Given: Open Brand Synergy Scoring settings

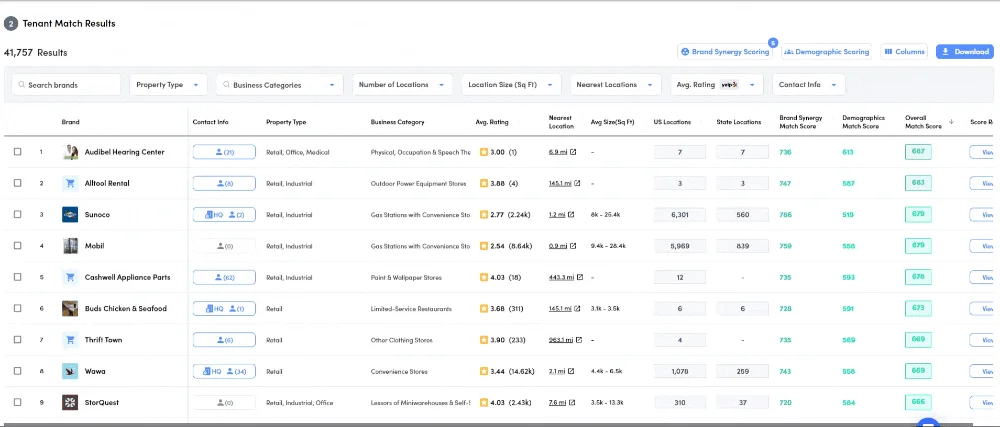Looking at the screenshot, I should [724, 52].
